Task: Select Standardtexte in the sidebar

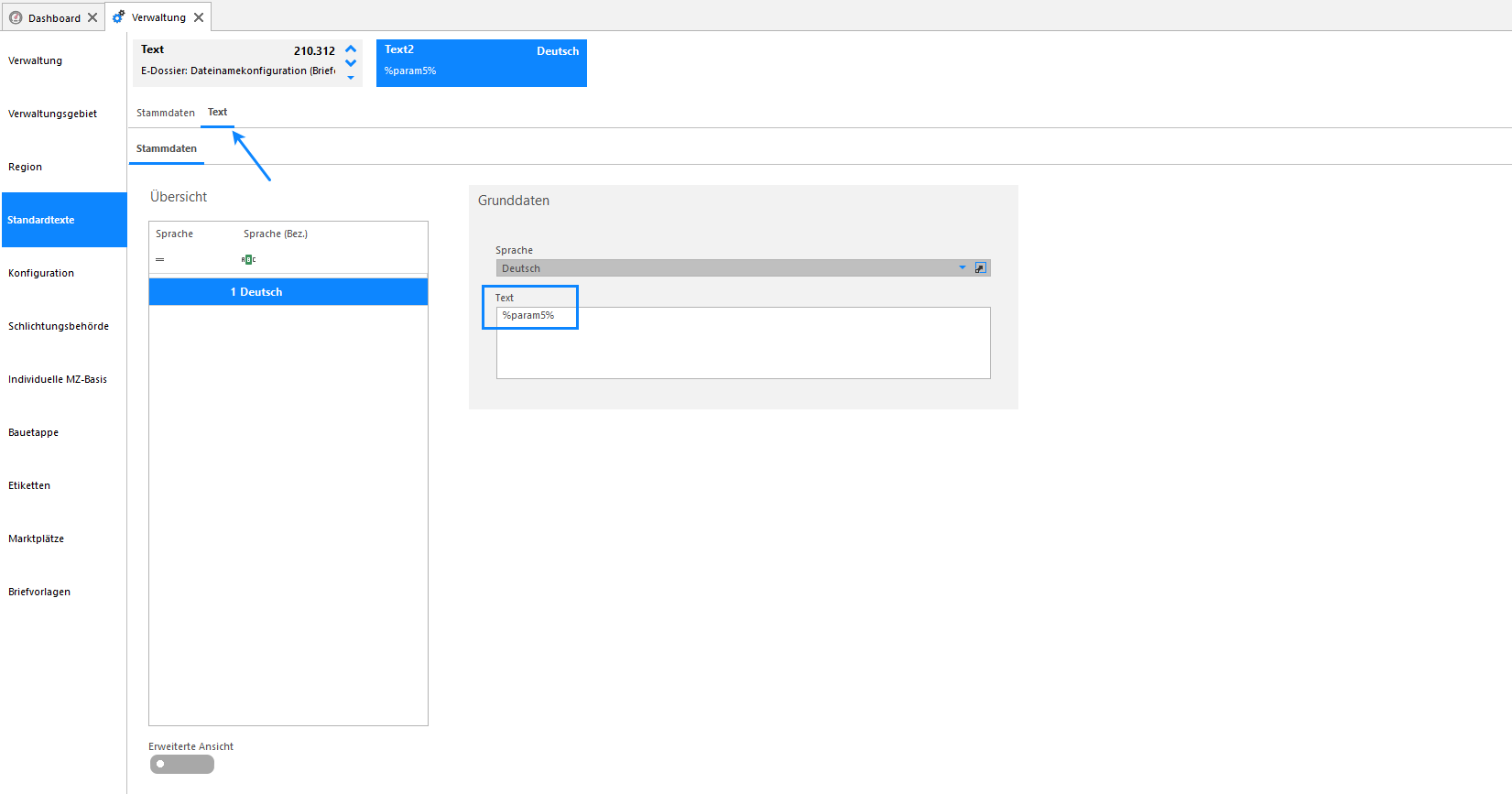Action: (64, 220)
